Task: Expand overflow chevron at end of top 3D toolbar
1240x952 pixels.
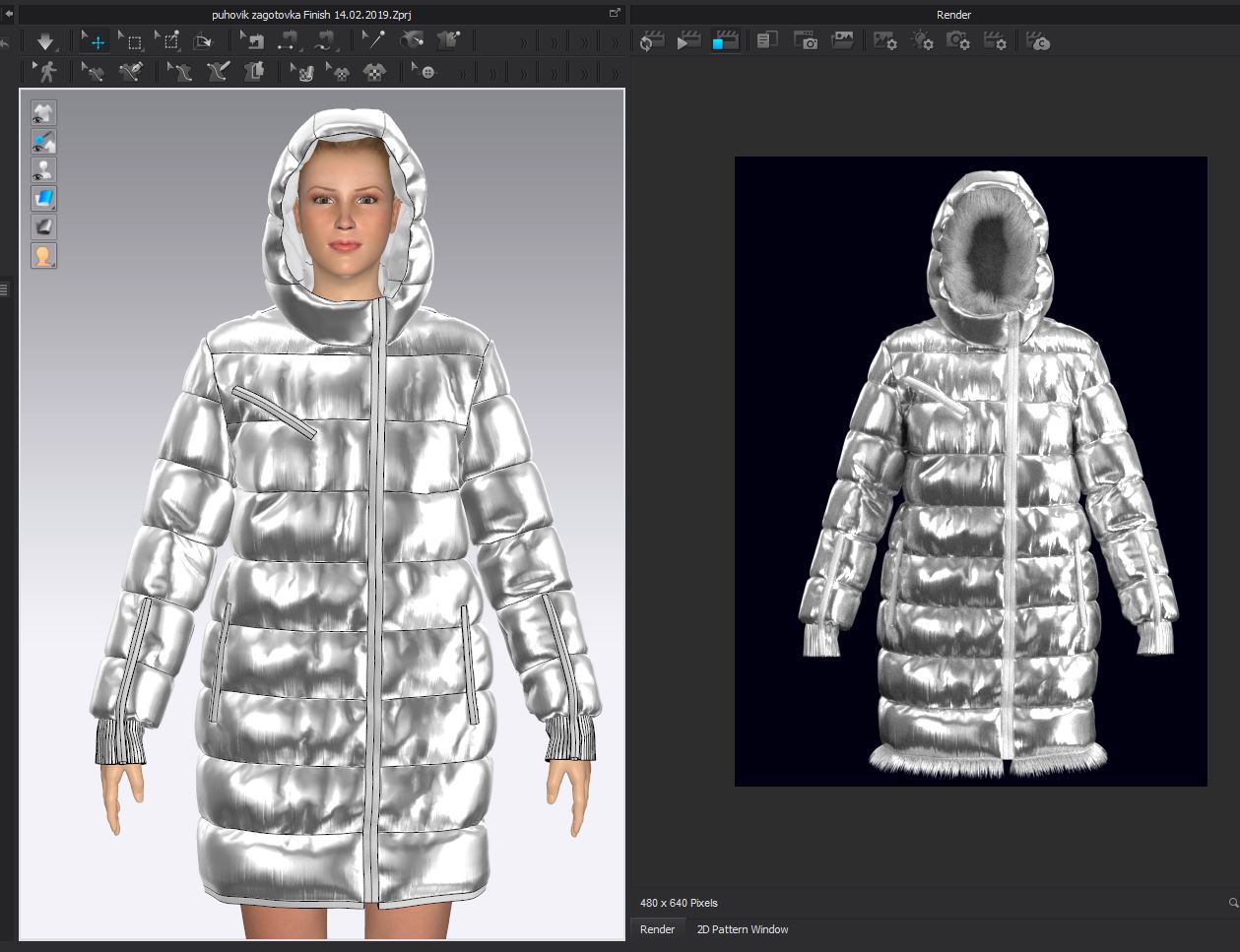Action: point(616,42)
